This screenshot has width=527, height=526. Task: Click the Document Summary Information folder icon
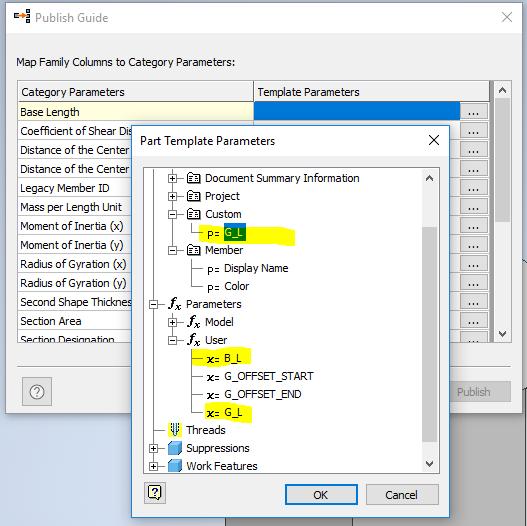tap(194, 178)
